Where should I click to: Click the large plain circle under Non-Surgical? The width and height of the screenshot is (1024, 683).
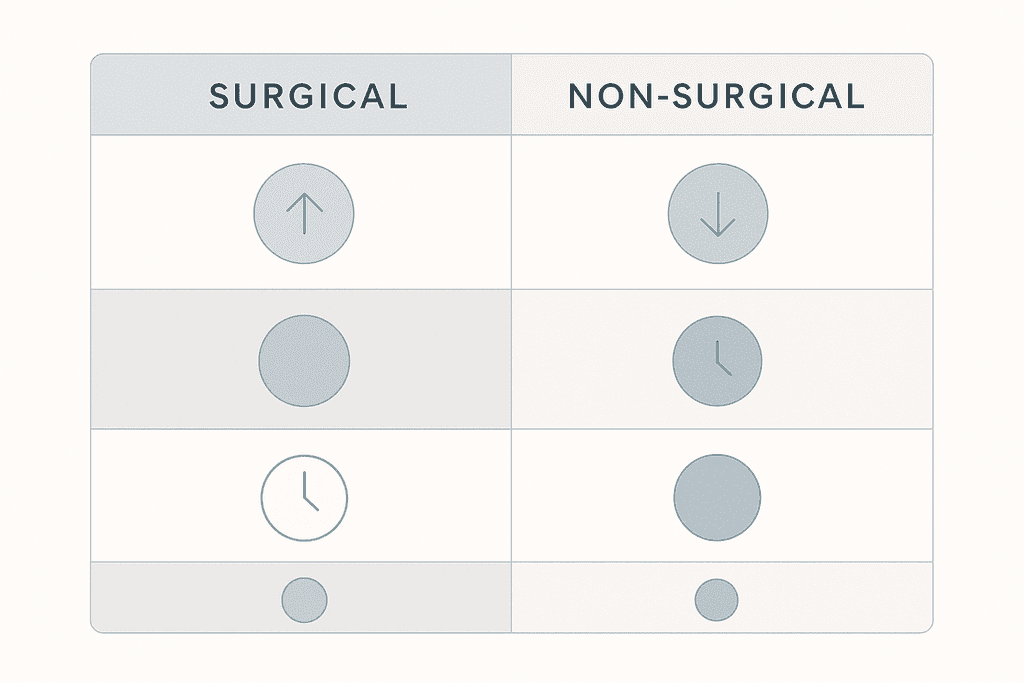[717, 497]
